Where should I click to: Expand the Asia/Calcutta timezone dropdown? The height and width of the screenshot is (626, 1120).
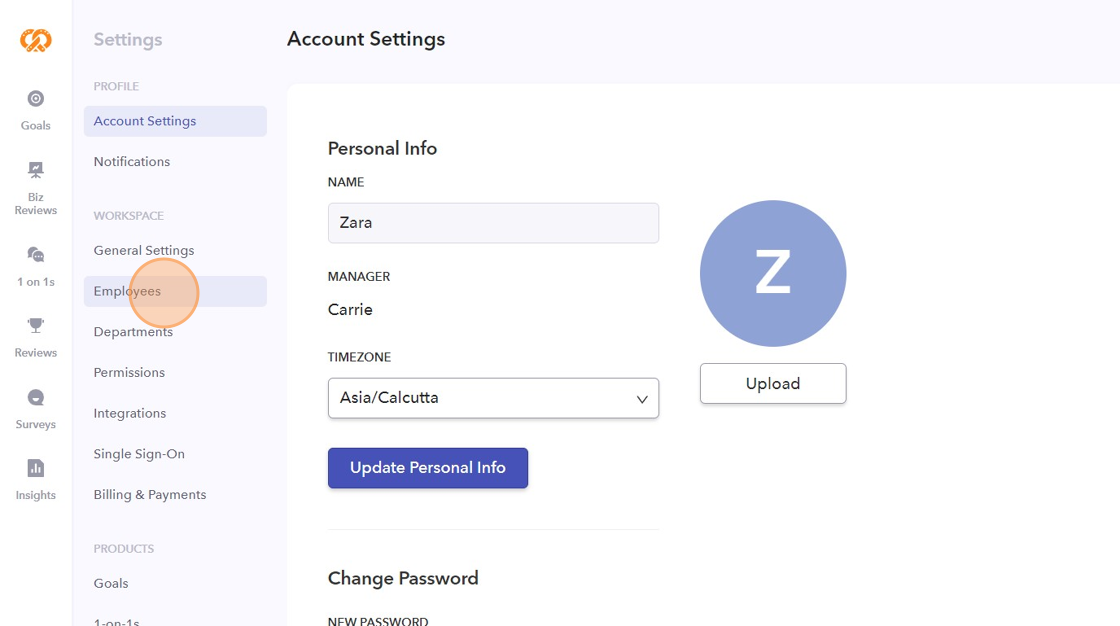tap(493, 398)
